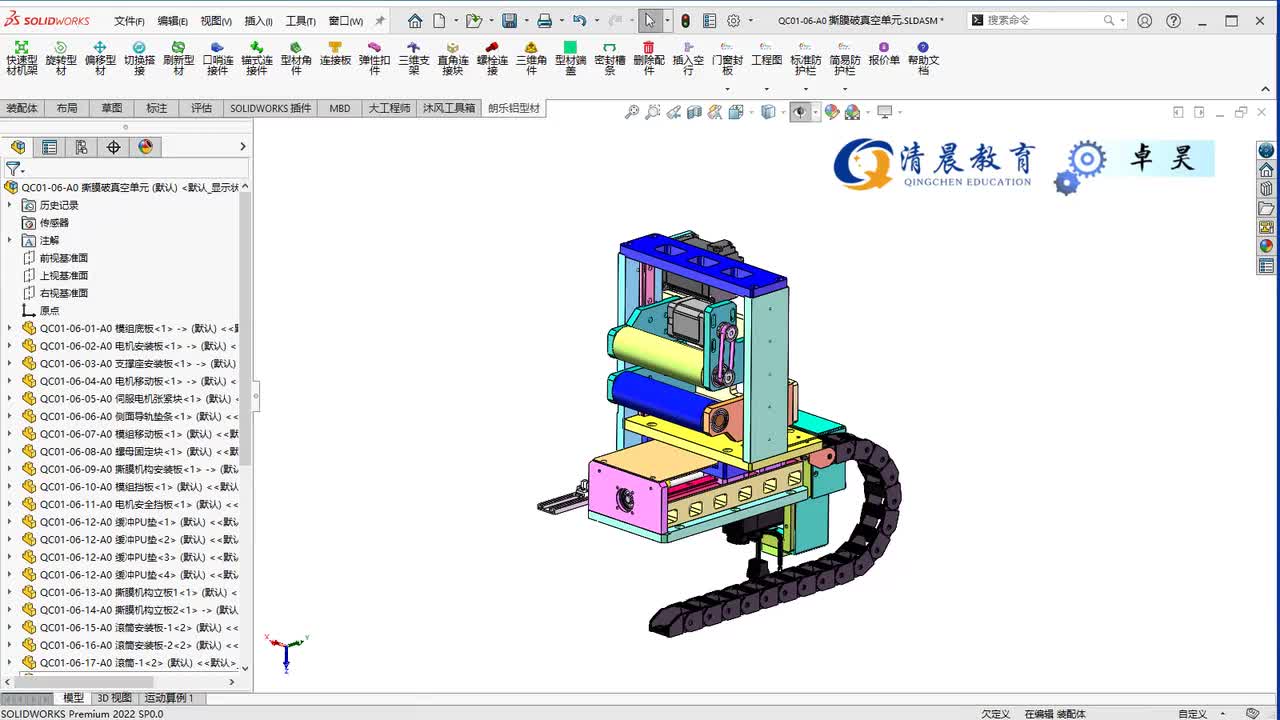Add a 三维支架 bracket
This screenshot has width=1280, height=720.
click(x=414, y=59)
